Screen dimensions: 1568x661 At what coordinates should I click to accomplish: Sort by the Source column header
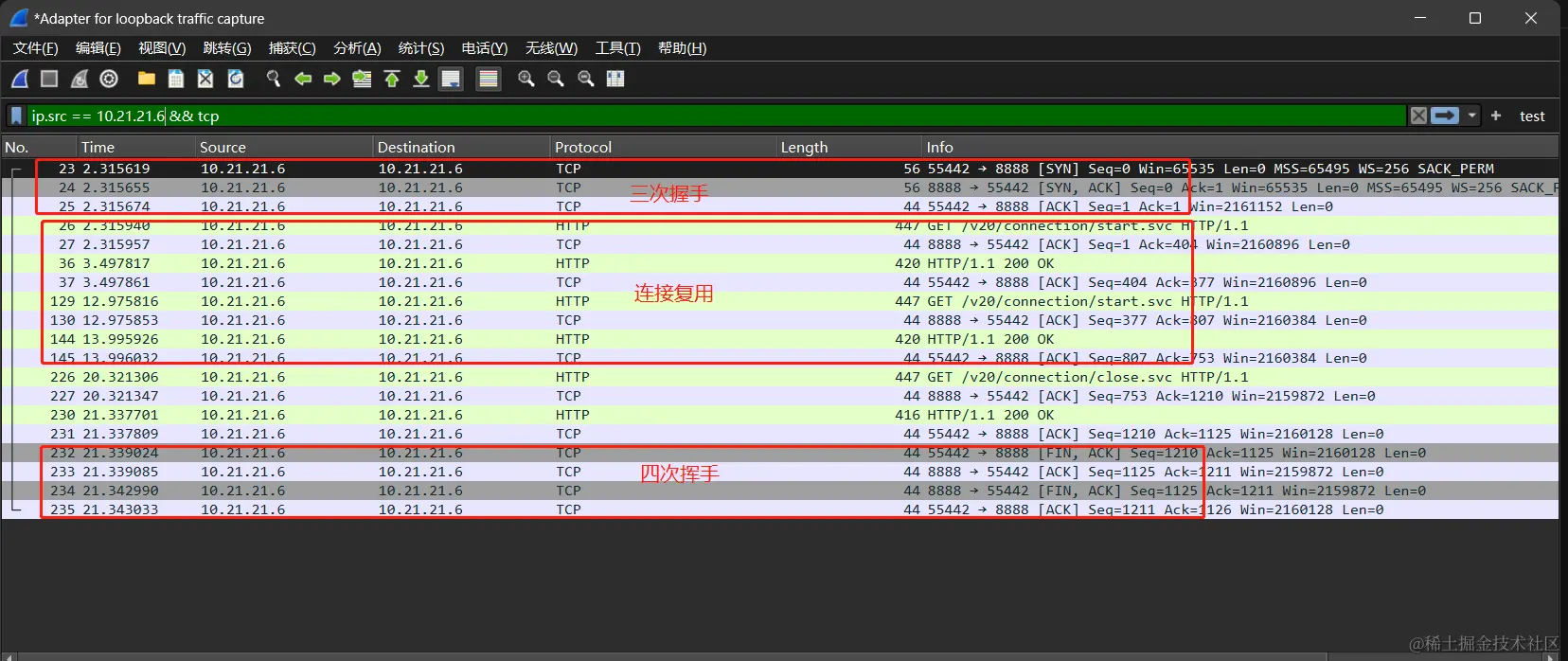284,147
